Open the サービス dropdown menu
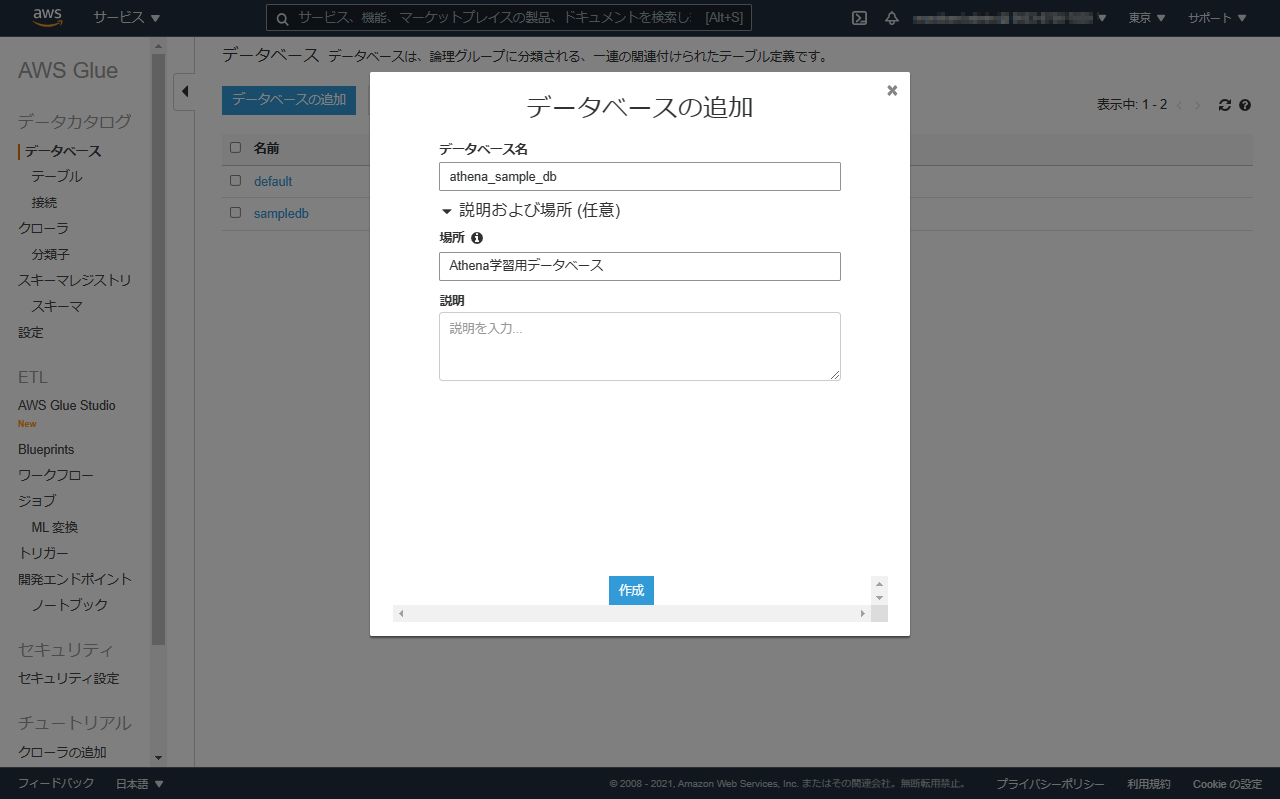1280x799 pixels. (127, 18)
